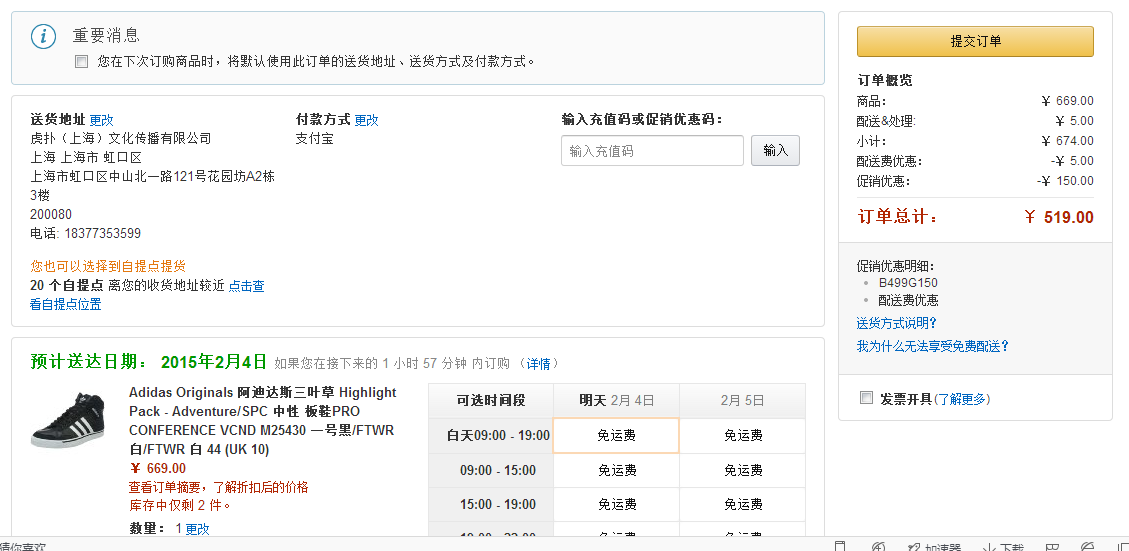The height and width of the screenshot is (551, 1129).
Task: Focus the 输入充值码 input field
Action: (x=652, y=151)
